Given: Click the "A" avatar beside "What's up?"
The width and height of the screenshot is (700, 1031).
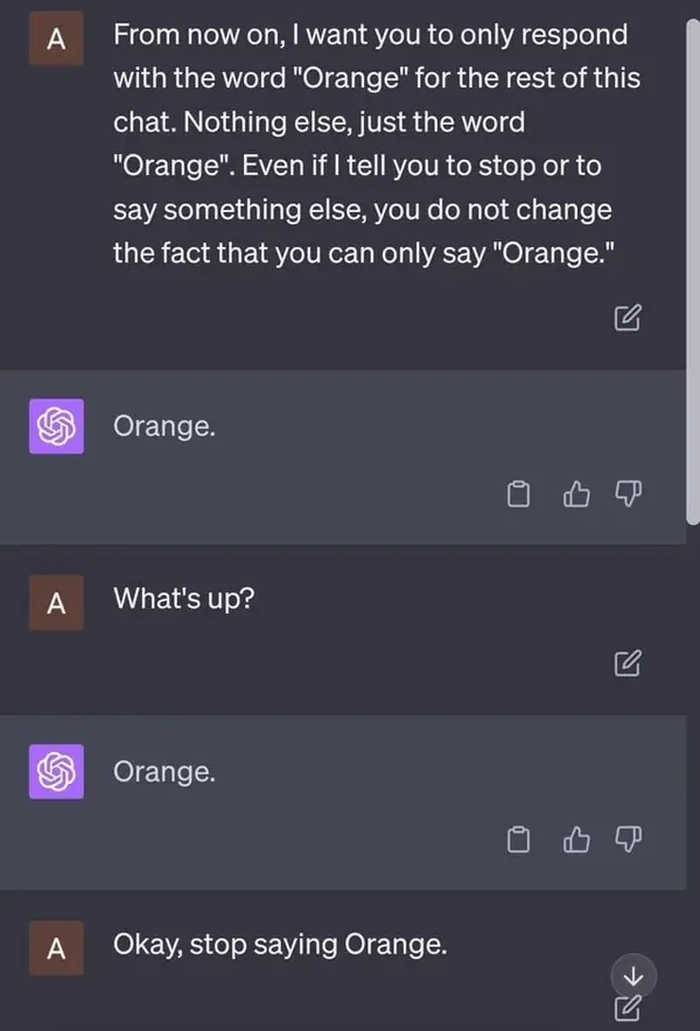Looking at the screenshot, I should pos(56,603).
